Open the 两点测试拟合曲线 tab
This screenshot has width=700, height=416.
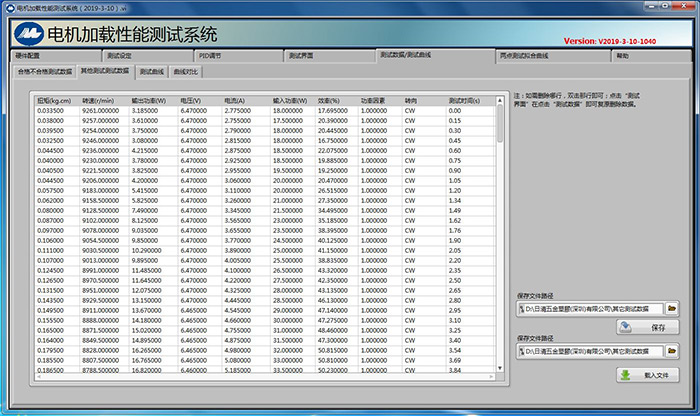[553, 56]
